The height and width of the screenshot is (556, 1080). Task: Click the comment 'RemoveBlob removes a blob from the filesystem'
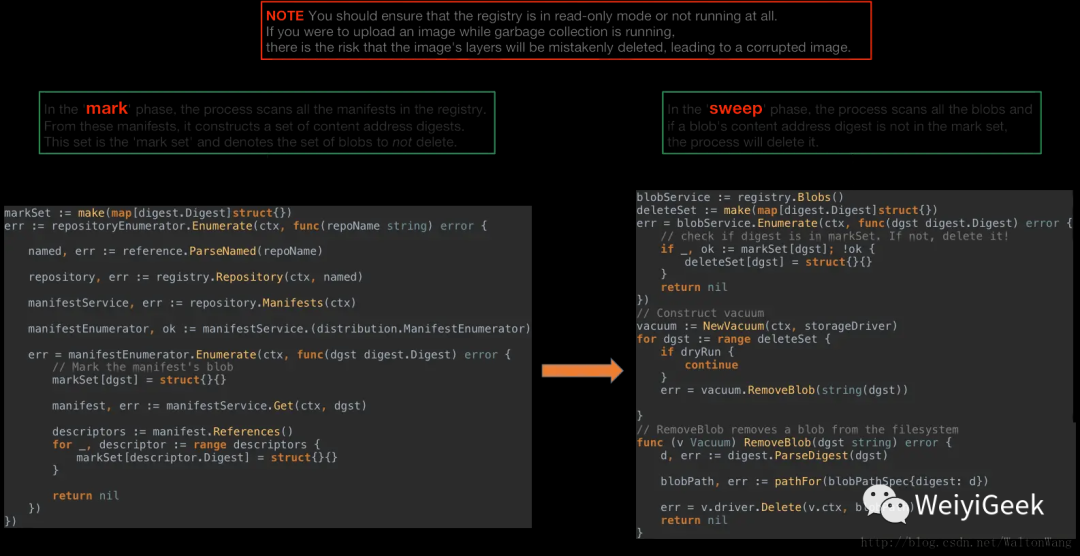click(x=798, y=429)
